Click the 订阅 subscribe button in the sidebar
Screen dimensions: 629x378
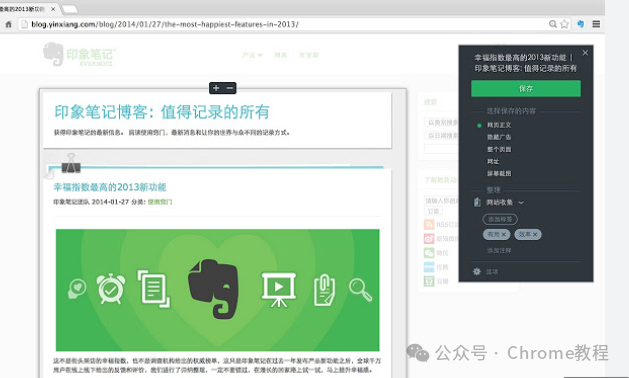(433, 211)
